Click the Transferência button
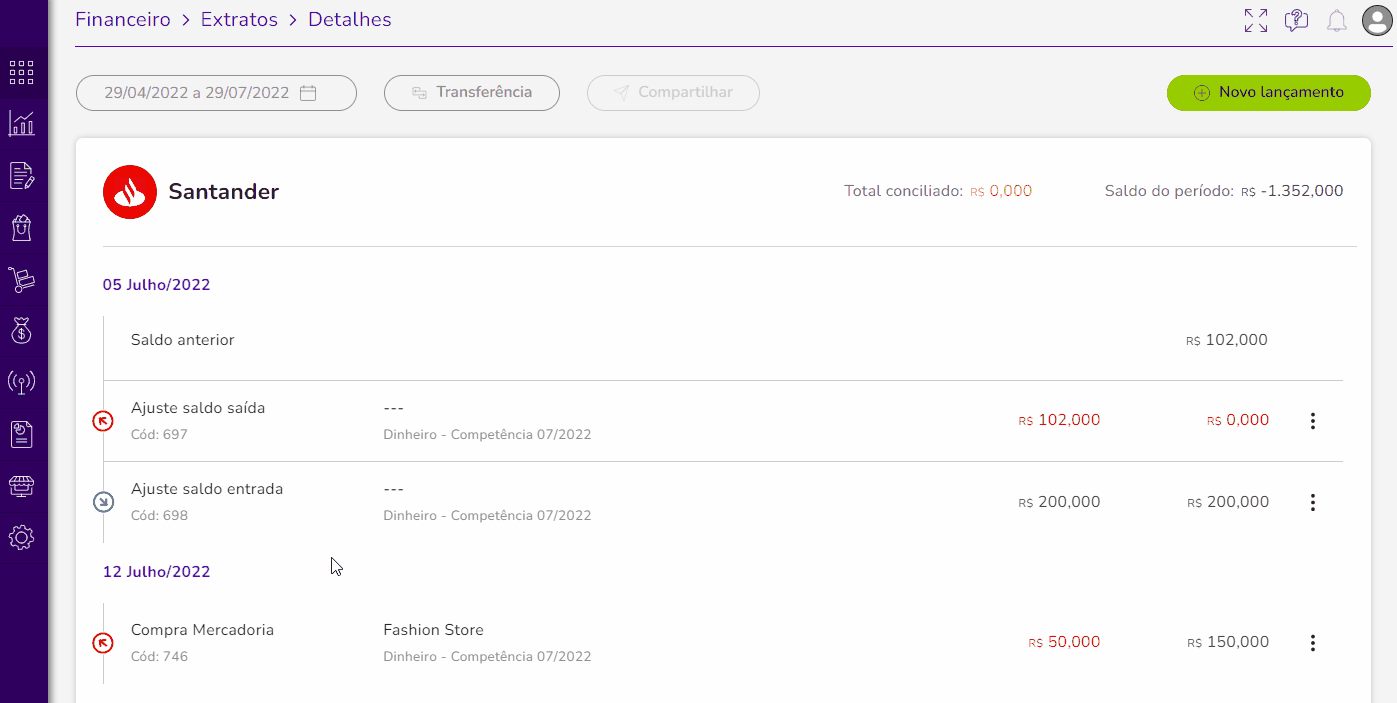 tap(472, 93)
